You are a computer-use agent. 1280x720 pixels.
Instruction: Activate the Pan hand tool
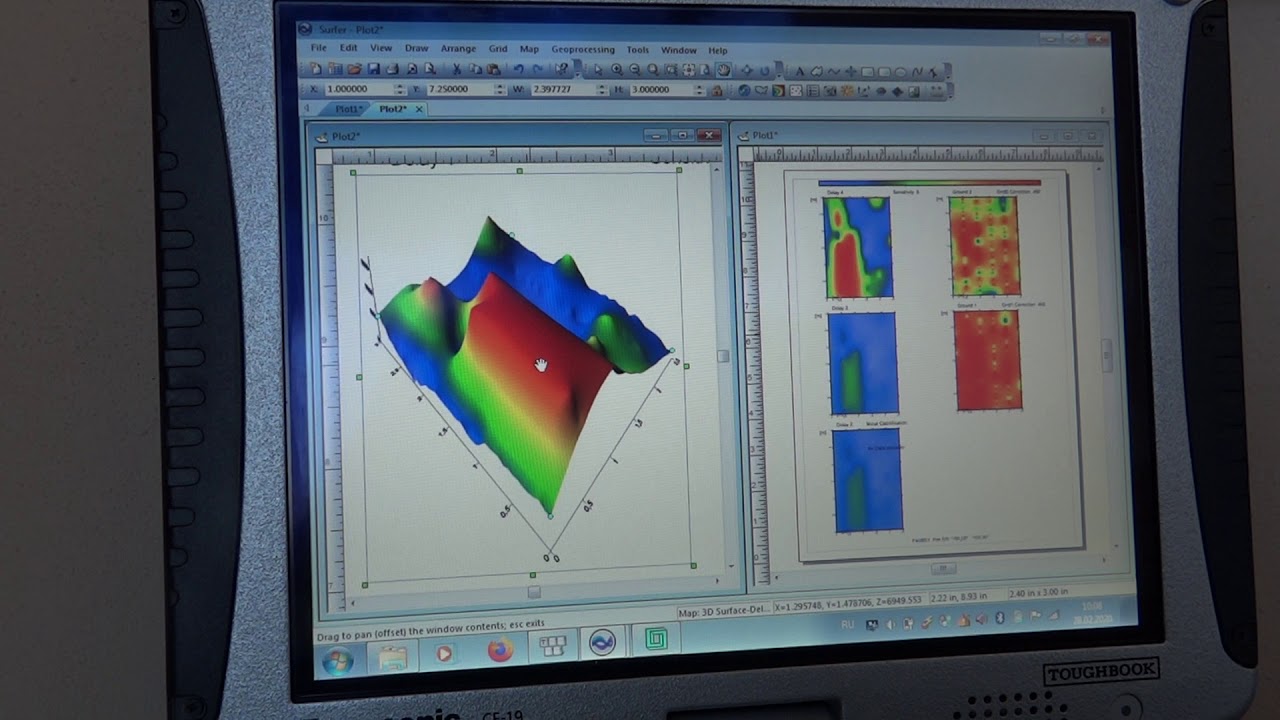[x=724, y=69]
